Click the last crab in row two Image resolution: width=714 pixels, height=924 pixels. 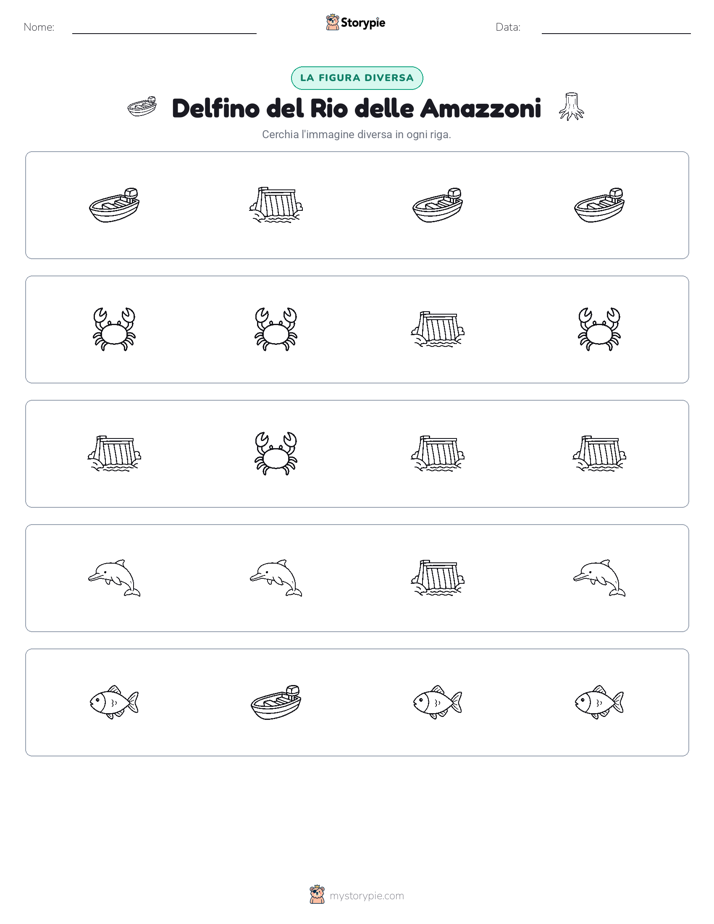[599, 329]
